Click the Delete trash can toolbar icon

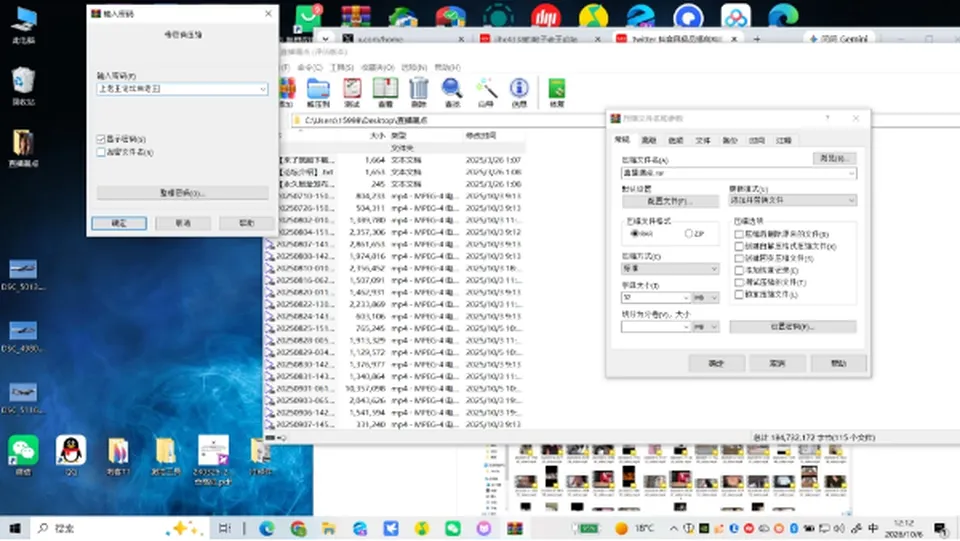419,92
